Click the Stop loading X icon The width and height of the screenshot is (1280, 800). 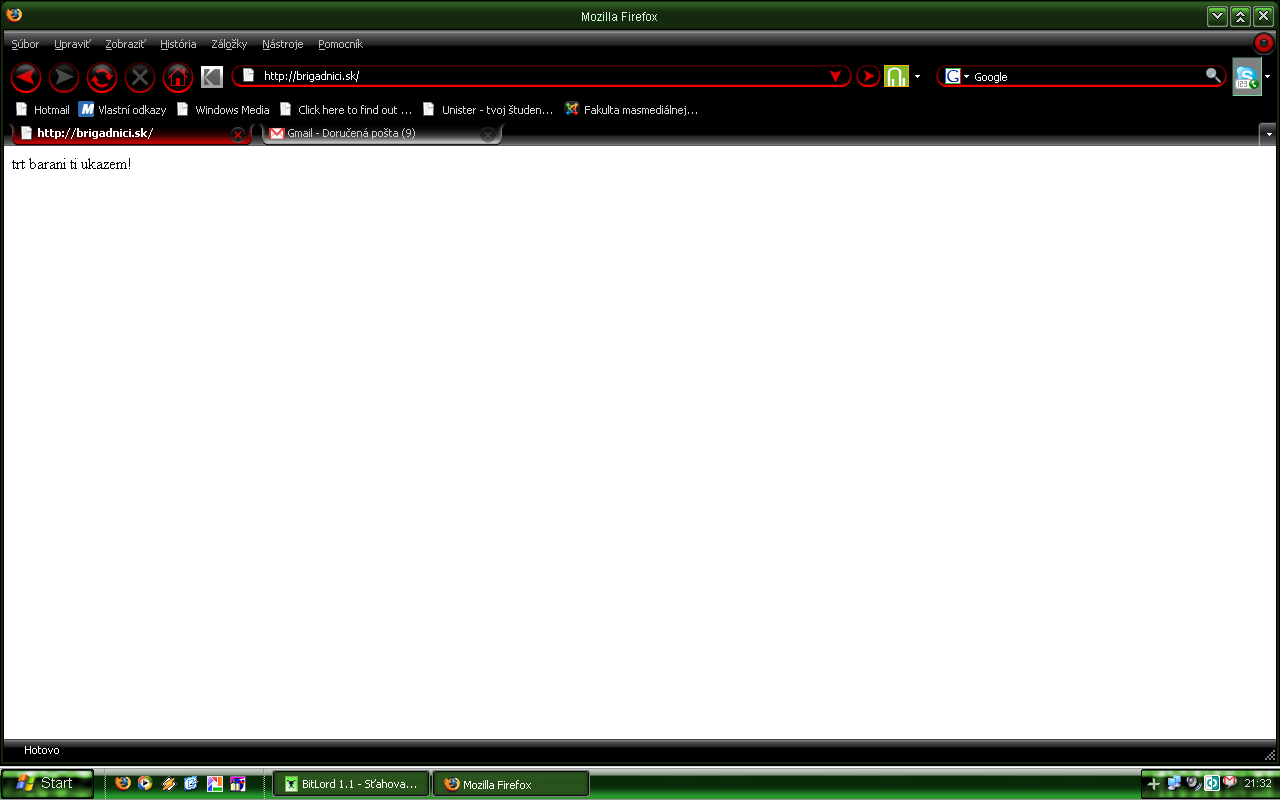click(x=140, y=77)
